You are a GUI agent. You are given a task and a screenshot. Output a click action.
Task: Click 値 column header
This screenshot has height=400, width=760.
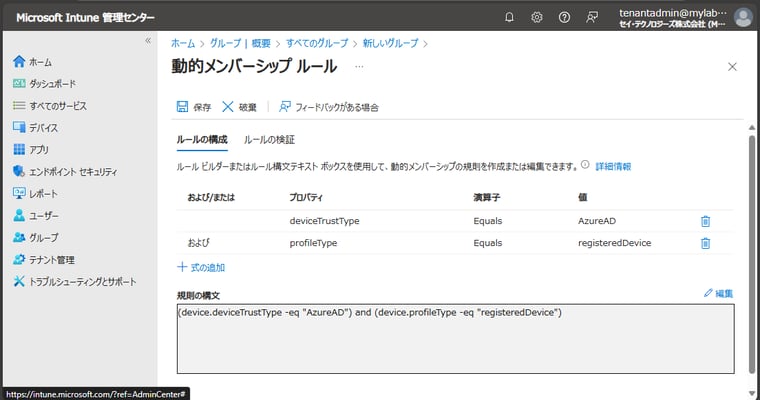pos(583,197)
